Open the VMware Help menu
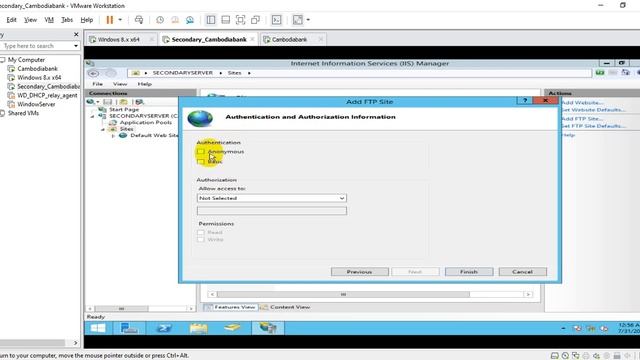 (87, 20)
